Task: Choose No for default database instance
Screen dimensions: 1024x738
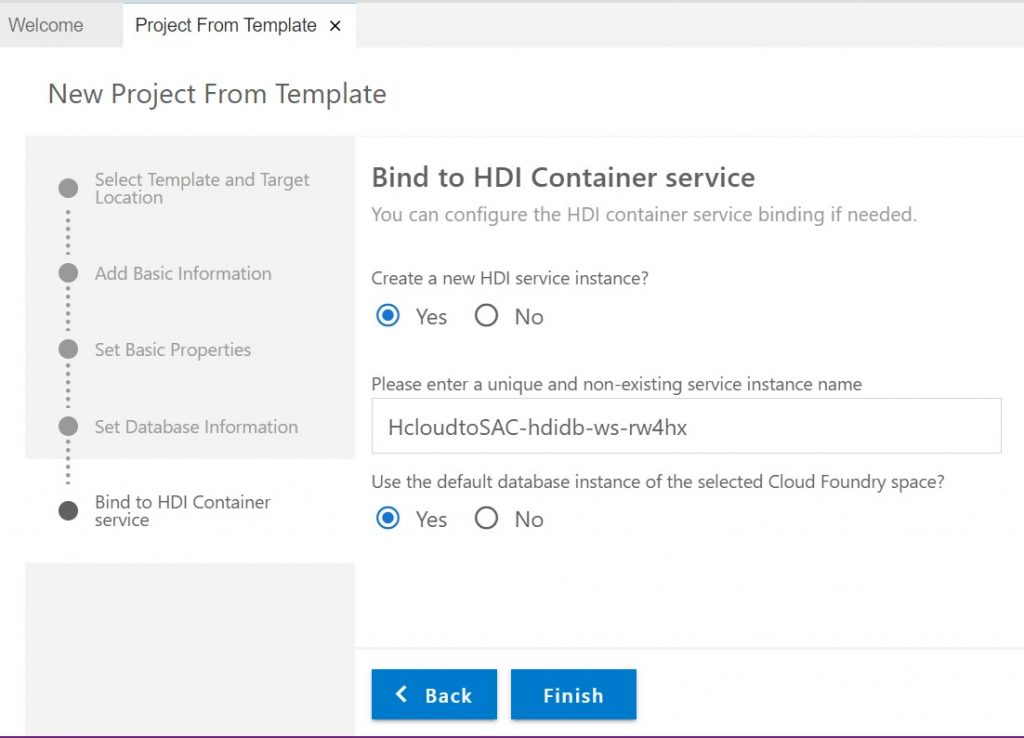Action: 486,519
